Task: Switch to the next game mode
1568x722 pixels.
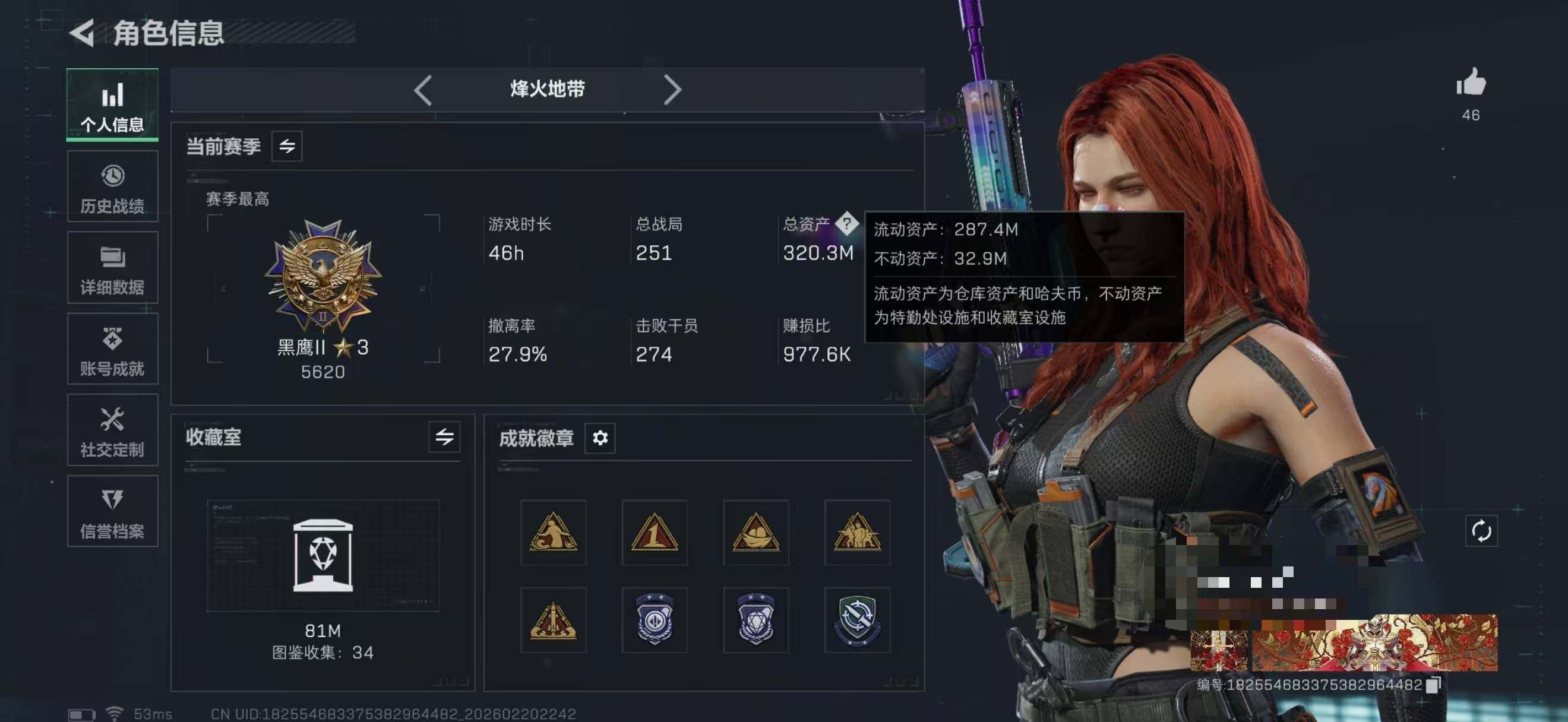Action: pos(672,90)
